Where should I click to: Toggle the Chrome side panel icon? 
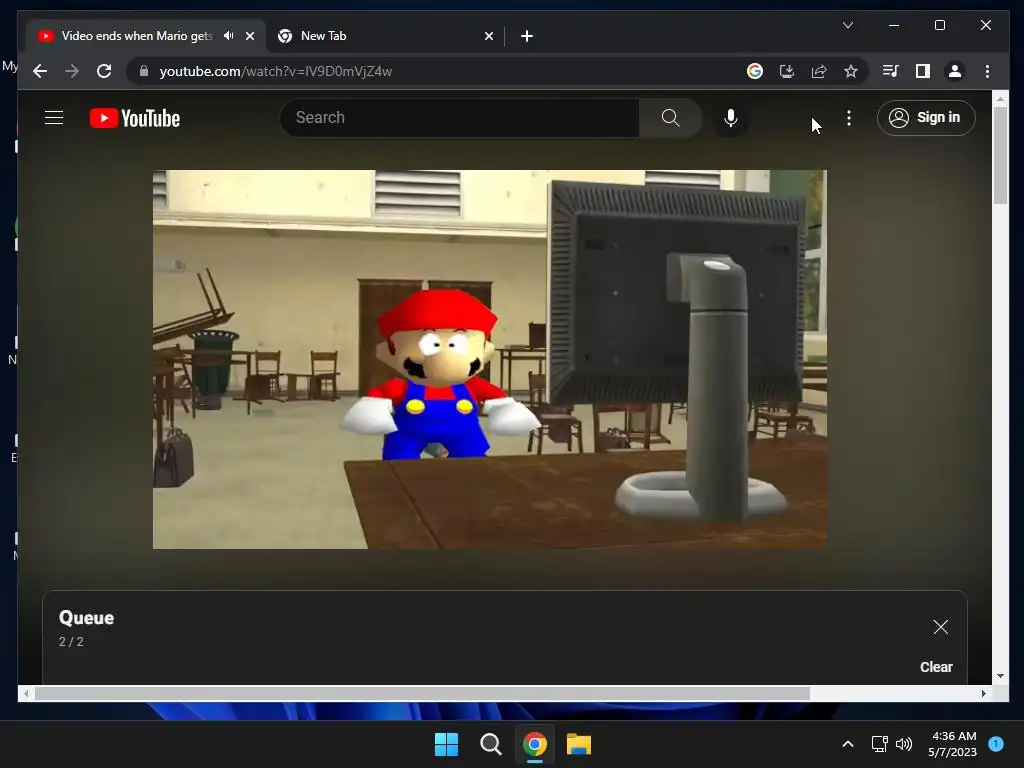(x=922, y=71)
